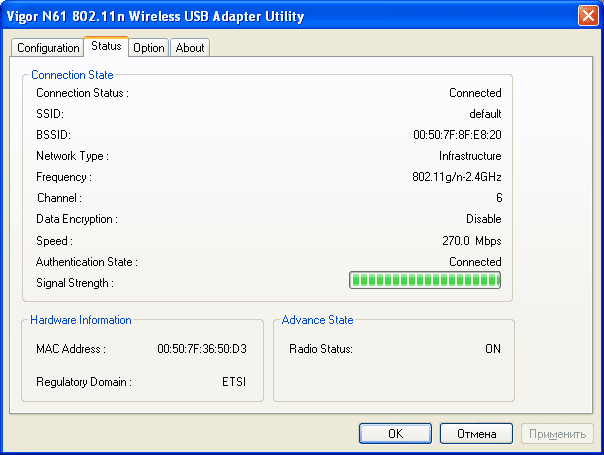Click the BSSID value 00:50:7F:8F:E8:20
Viewport: 604px width, 455px height.
457,135
